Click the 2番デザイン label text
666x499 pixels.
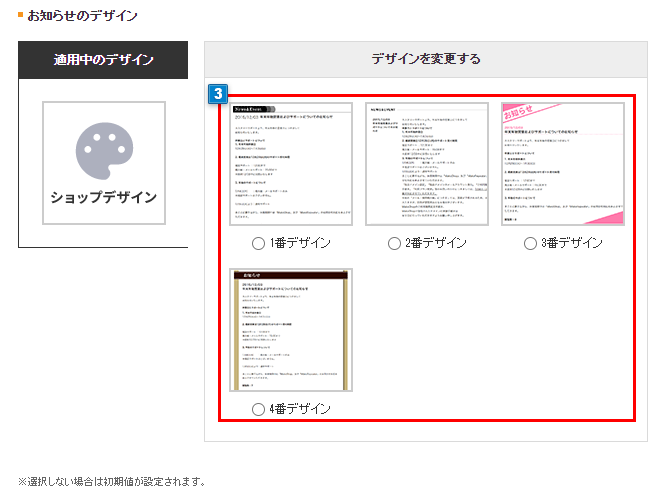tap(436, 243)
